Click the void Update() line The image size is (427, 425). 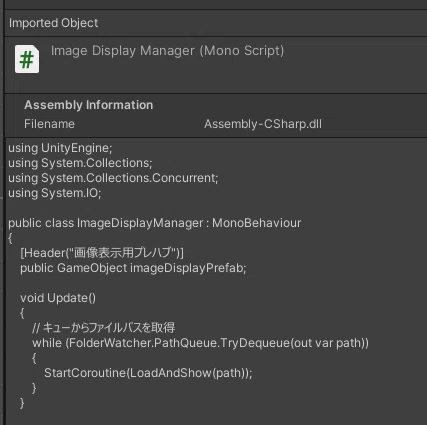[58, 298]
